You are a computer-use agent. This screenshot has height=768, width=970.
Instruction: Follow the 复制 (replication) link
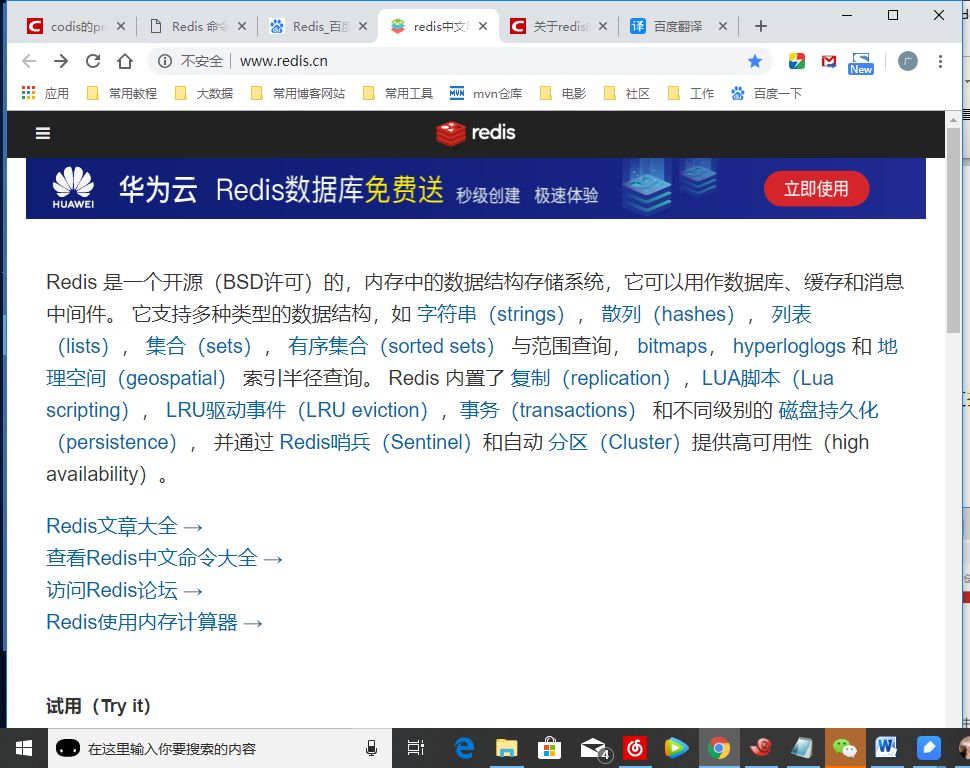click(590, 378)
